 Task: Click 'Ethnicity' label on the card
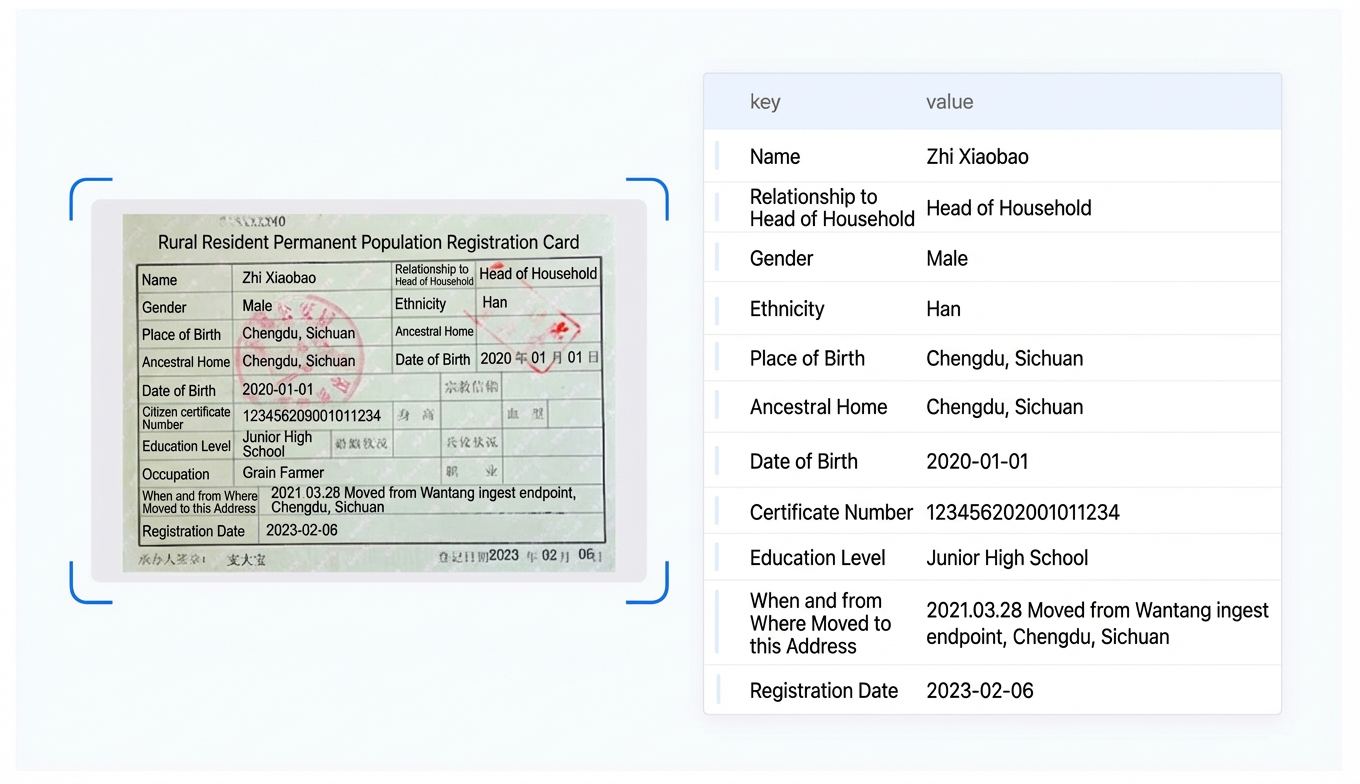pyautogui.click(x=420, y=304)
